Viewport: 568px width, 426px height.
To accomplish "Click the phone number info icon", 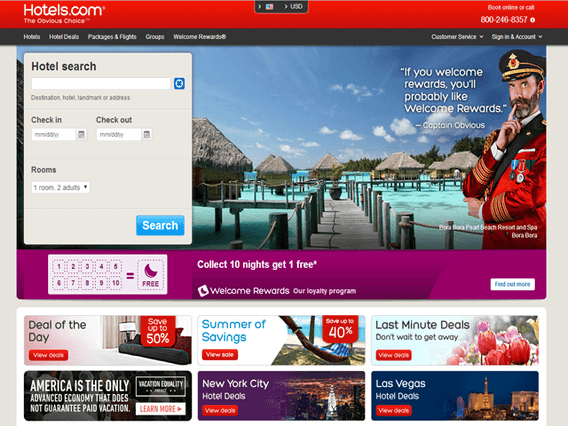I will point(532,20).
